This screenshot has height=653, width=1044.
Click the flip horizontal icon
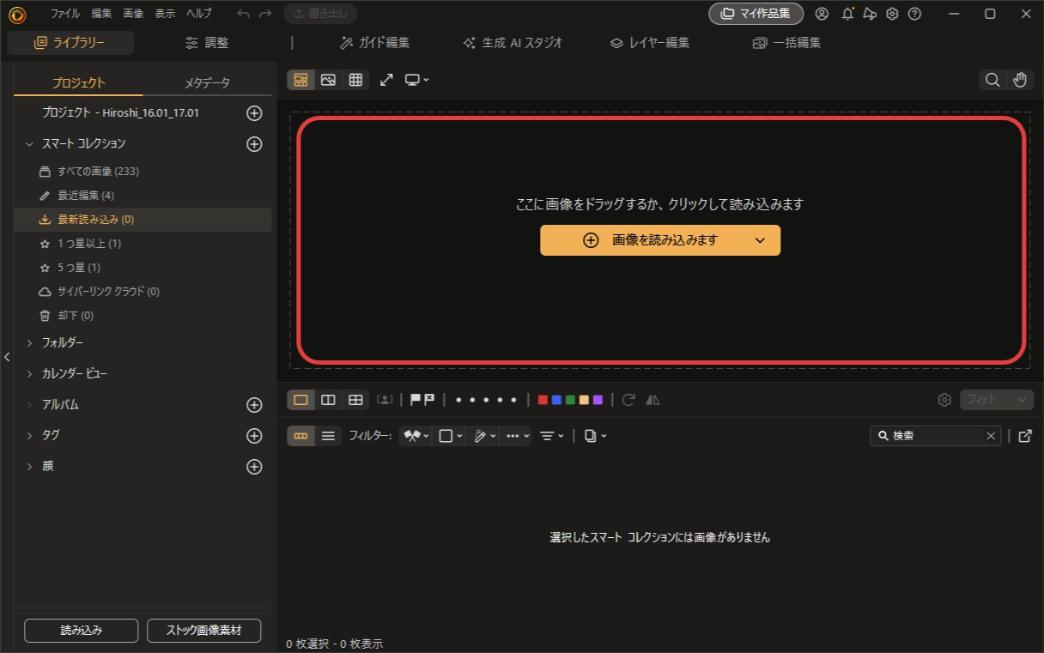point(652,399)
